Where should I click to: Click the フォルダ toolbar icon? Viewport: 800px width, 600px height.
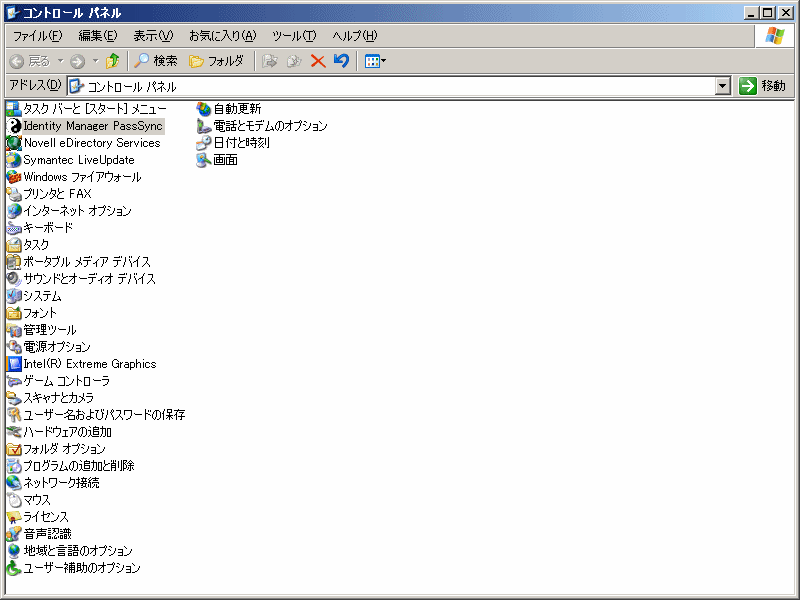(x=218, y=61)
